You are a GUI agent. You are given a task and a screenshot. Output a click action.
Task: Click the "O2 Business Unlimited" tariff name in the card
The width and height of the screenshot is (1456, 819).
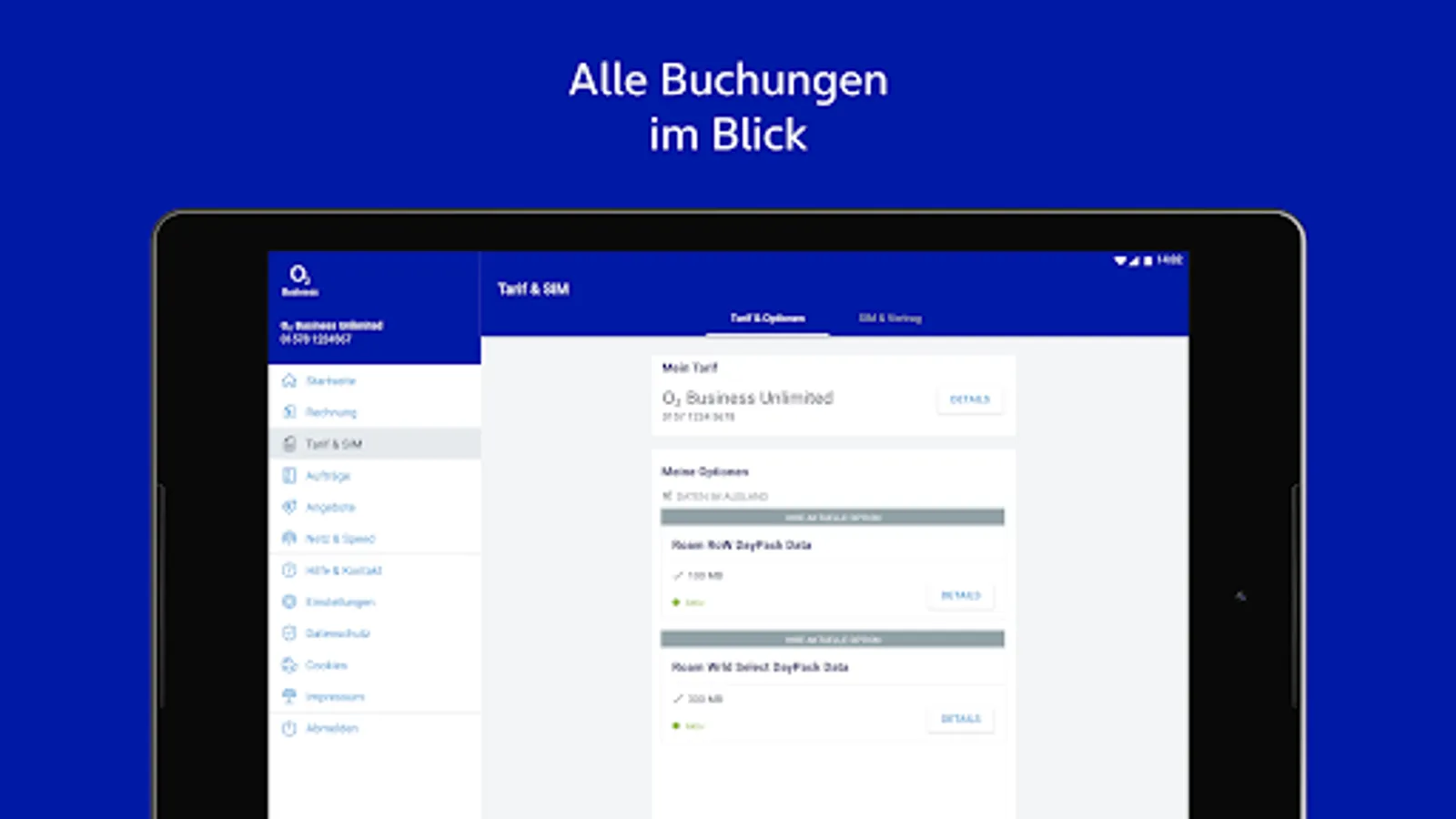click(748, 398)
